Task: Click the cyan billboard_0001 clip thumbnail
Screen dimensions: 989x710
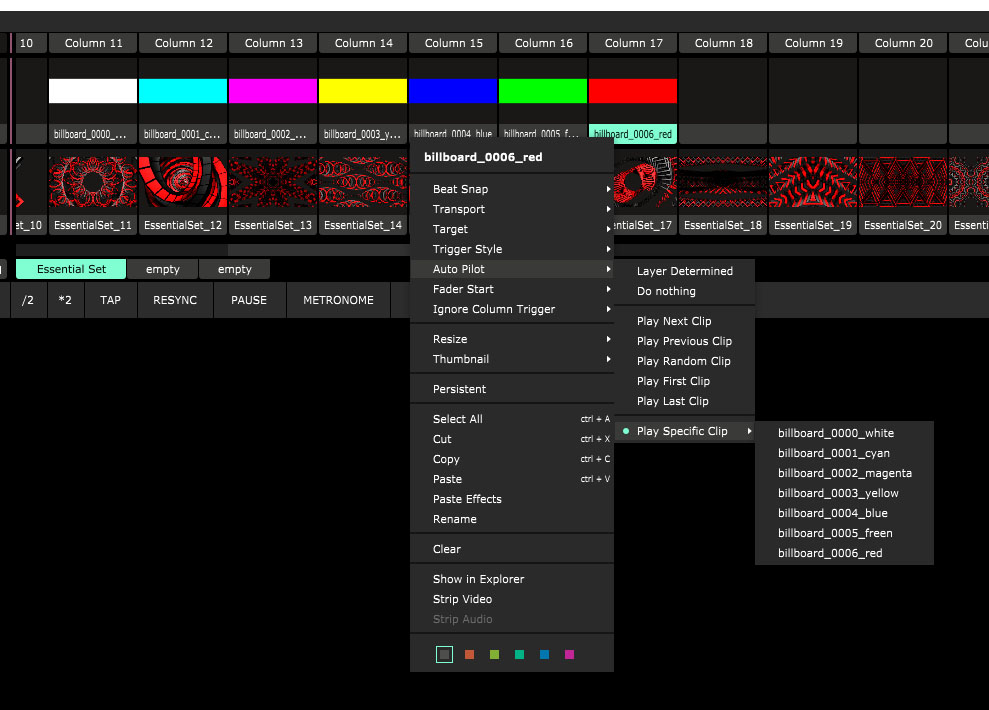Action: tap(183, 91)
